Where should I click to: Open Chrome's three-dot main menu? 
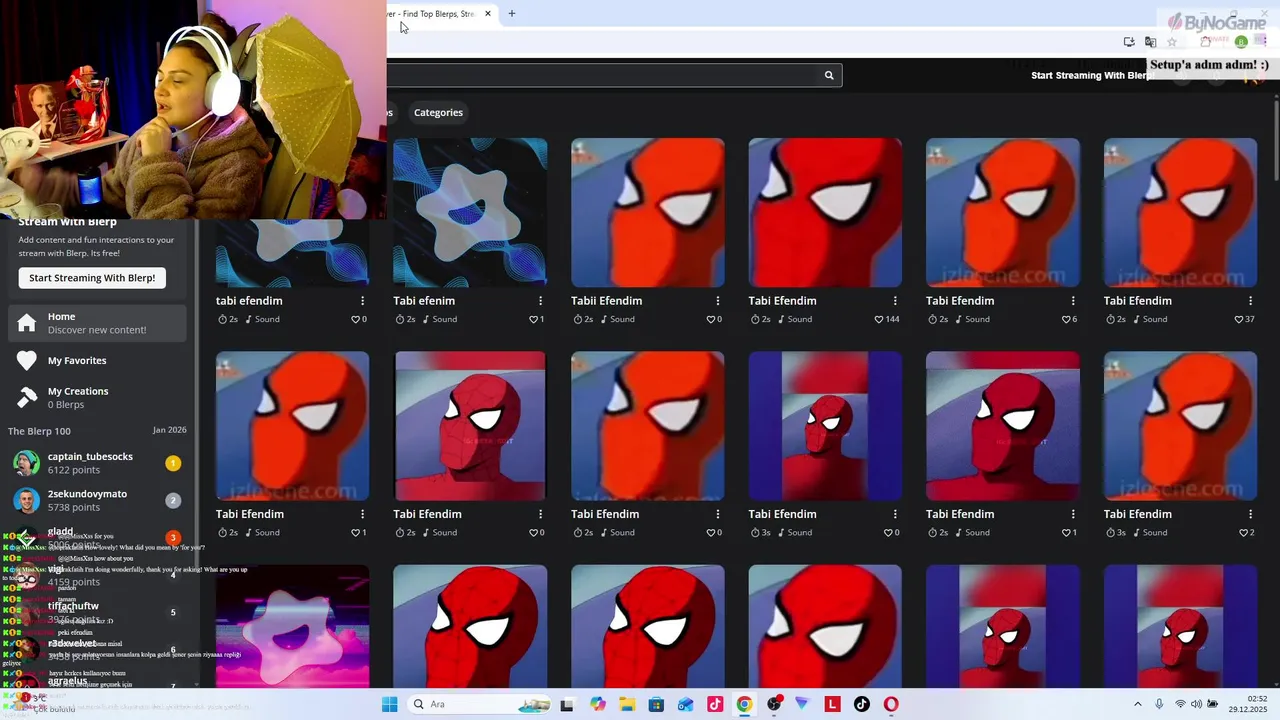[x=1264, y=42]
